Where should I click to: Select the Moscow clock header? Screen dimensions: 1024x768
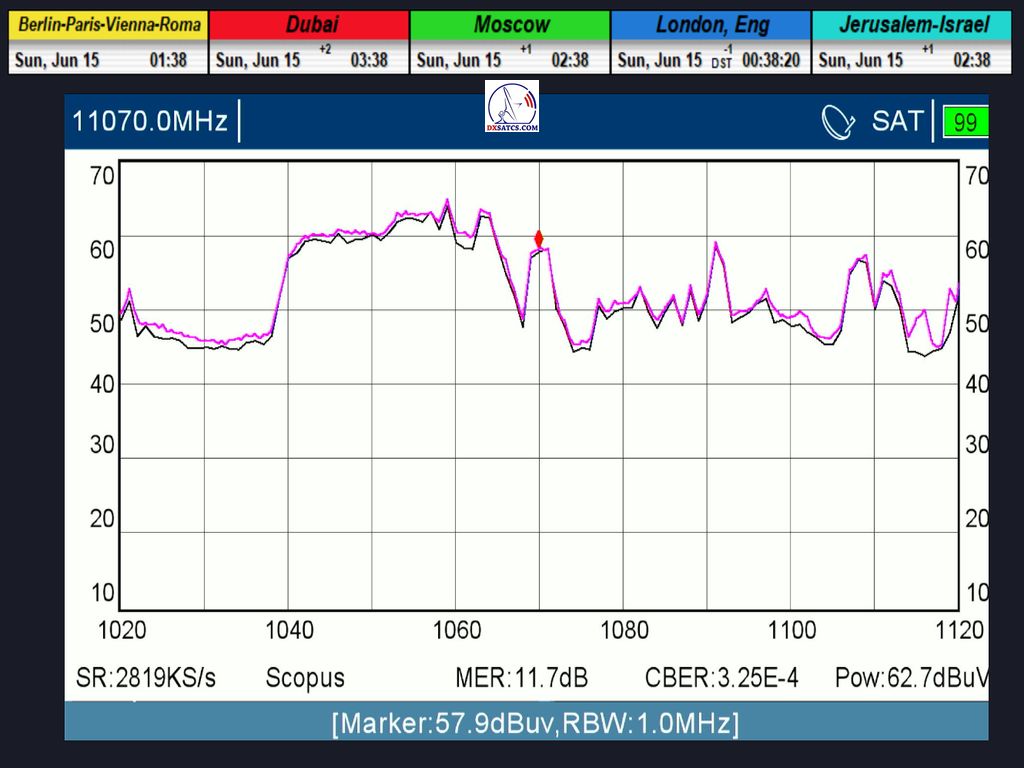click(511, 25)
